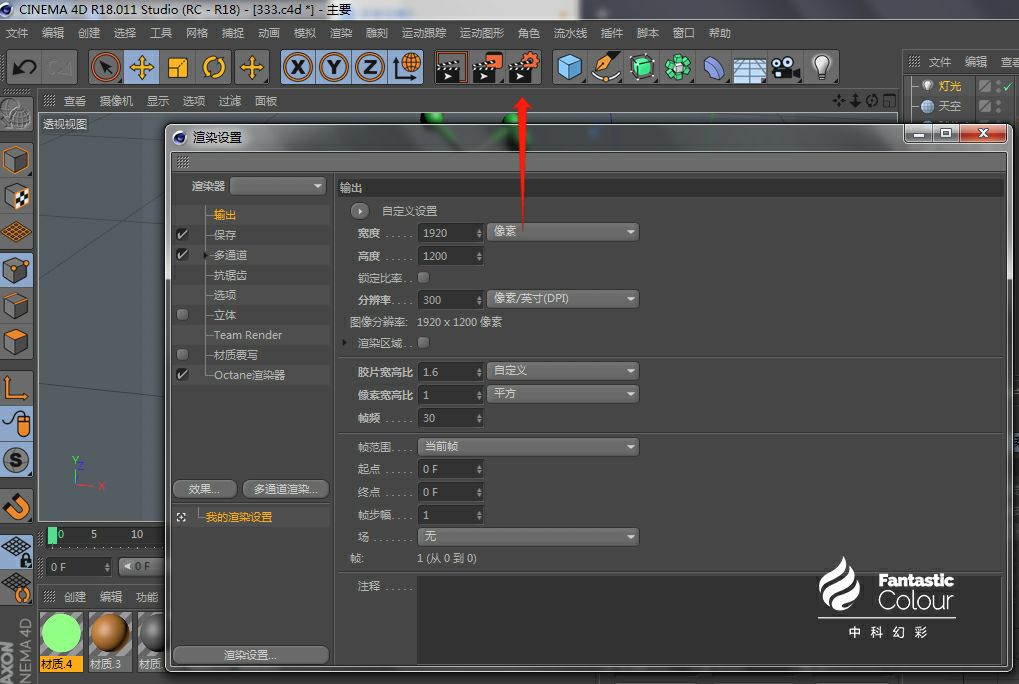
Task: Open the 渲染器 dropdown
Action: 277,186
